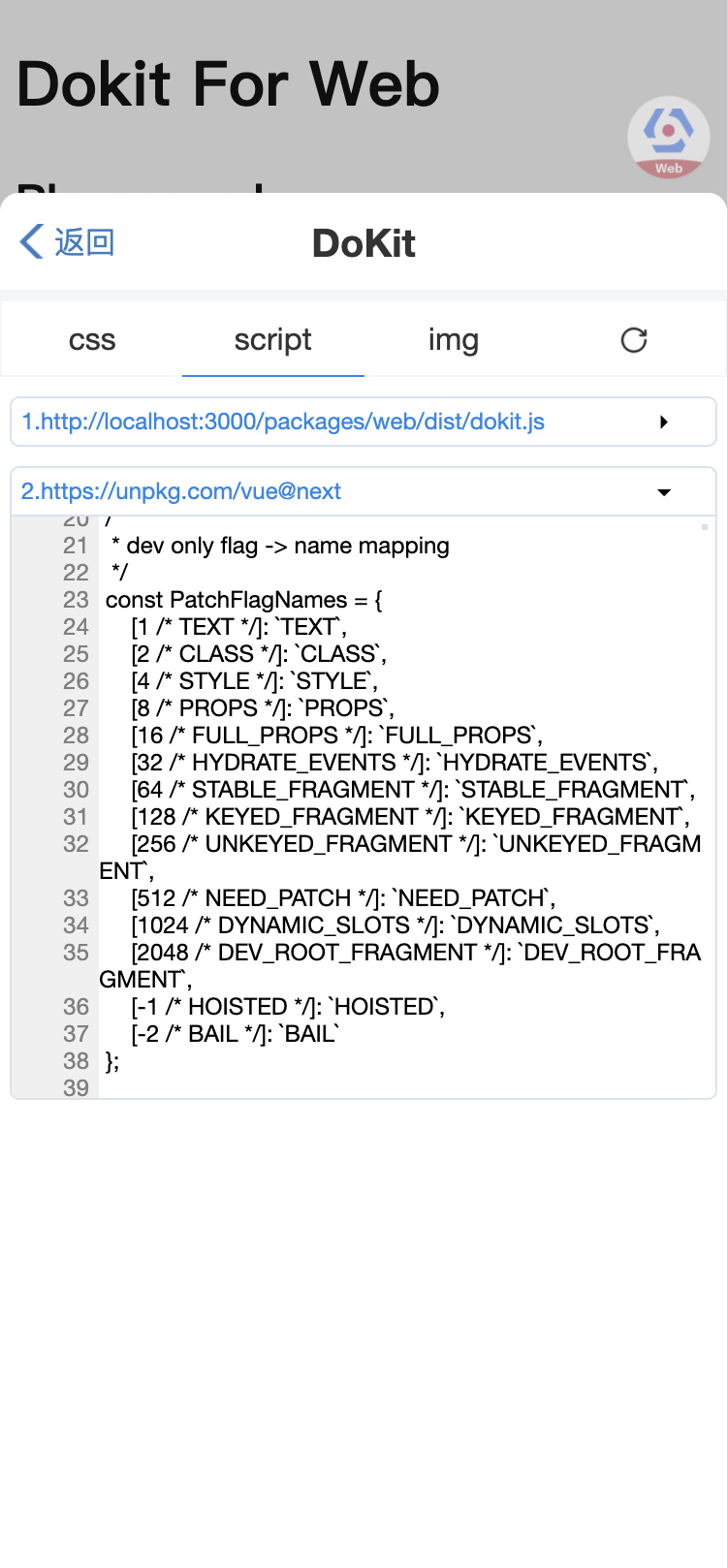Click the '[8 /* PROPS */]' code line
Screen dimensions: 728x1568
[263, 708]
